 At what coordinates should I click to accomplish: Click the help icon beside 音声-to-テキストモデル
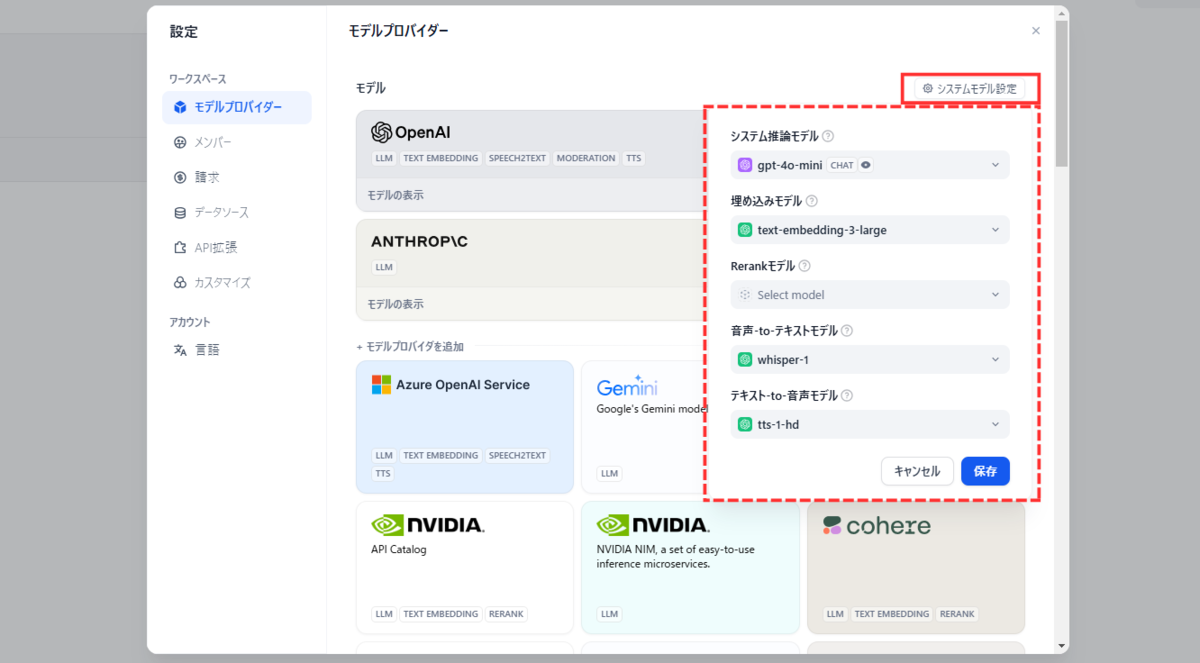point(846,331)
